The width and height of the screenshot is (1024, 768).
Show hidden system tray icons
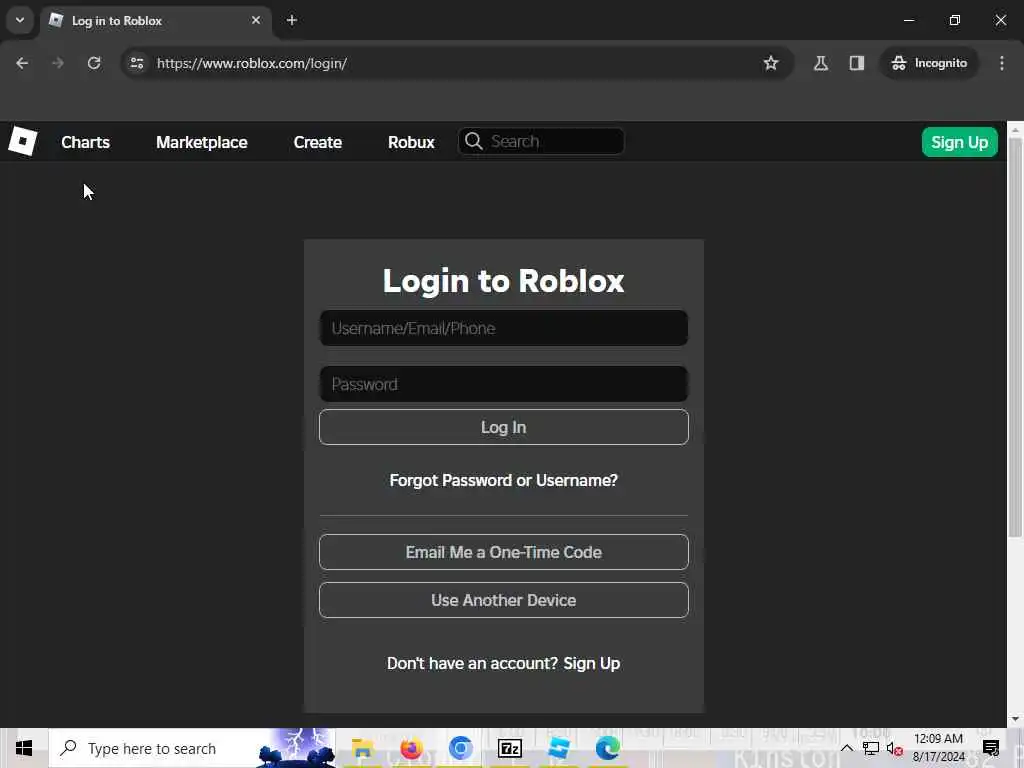[x=846, y=748]
